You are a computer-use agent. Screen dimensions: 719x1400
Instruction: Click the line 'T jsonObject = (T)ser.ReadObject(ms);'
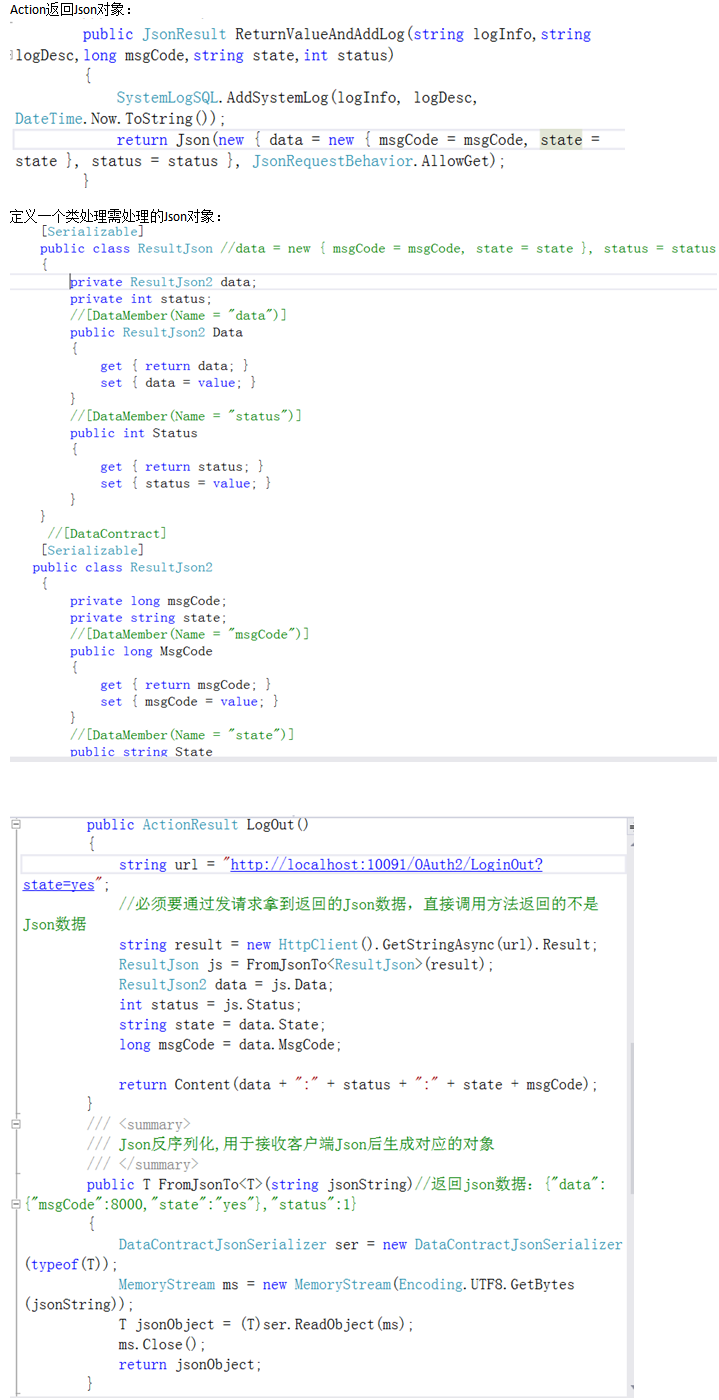pyautogui.click(x=266, y=1325)
